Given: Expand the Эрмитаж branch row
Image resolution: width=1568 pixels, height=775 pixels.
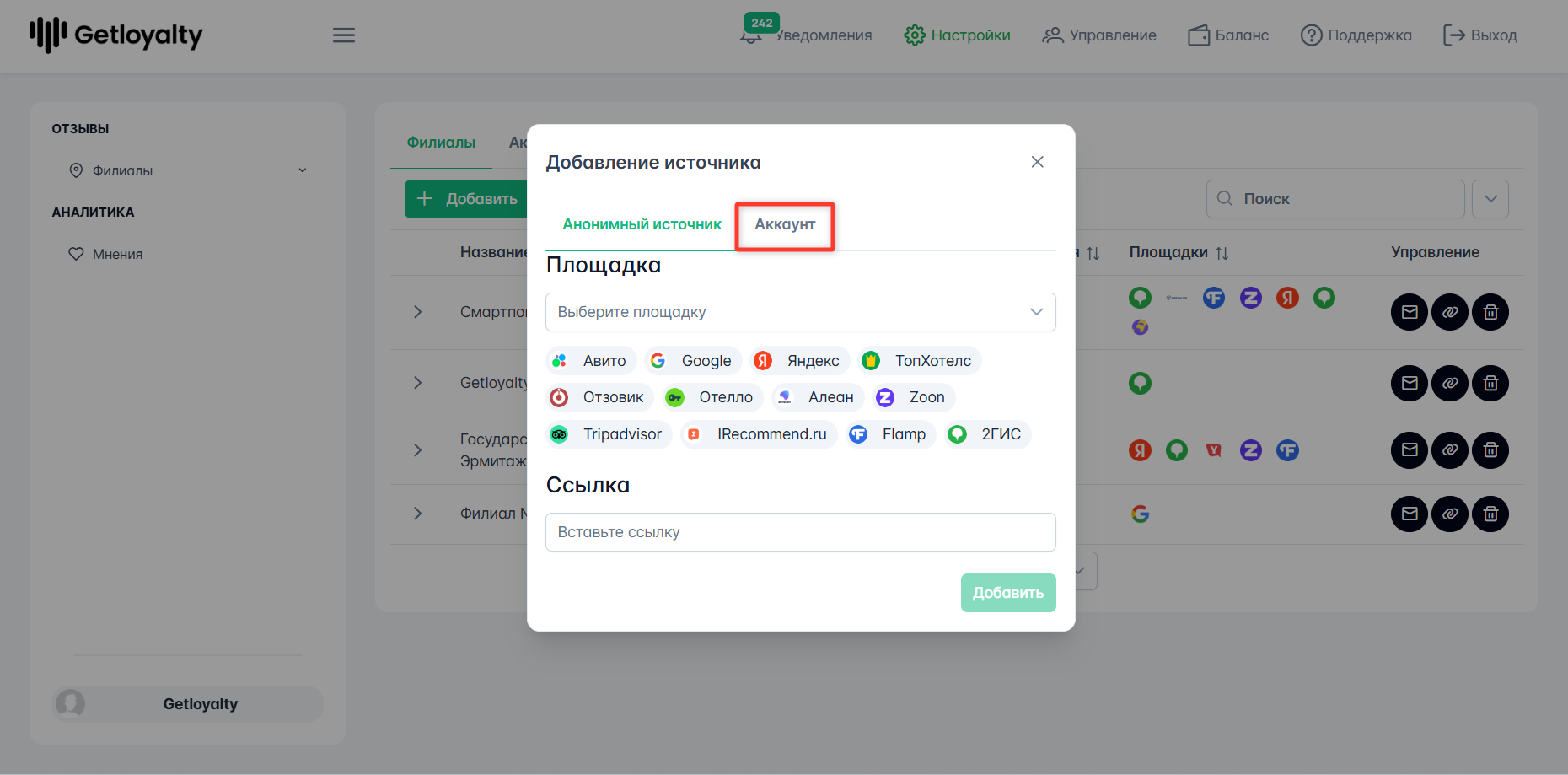Looking at the screenshot, I should [417, 450].
